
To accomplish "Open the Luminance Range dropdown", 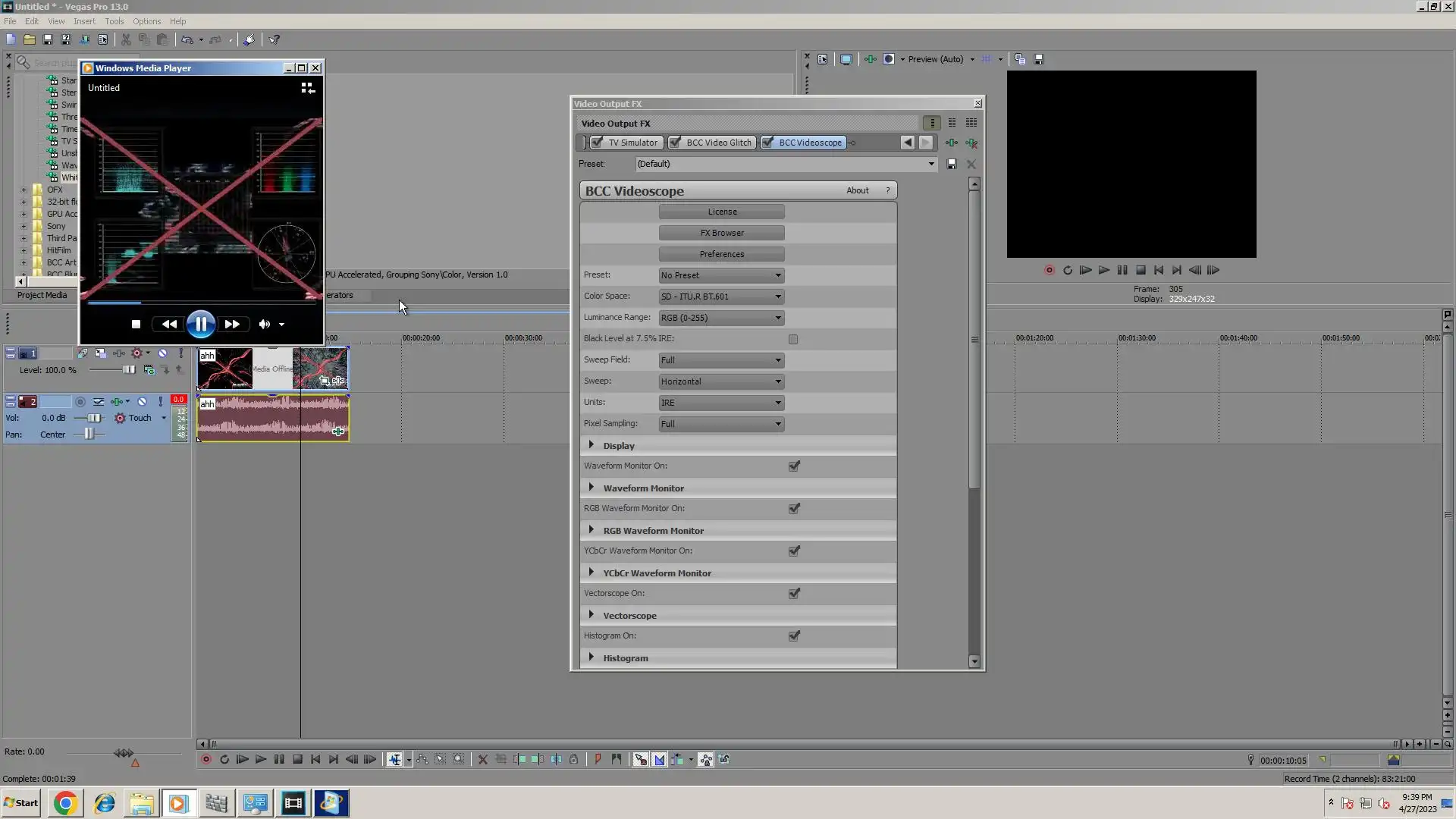I will click(x=721, y=318).
